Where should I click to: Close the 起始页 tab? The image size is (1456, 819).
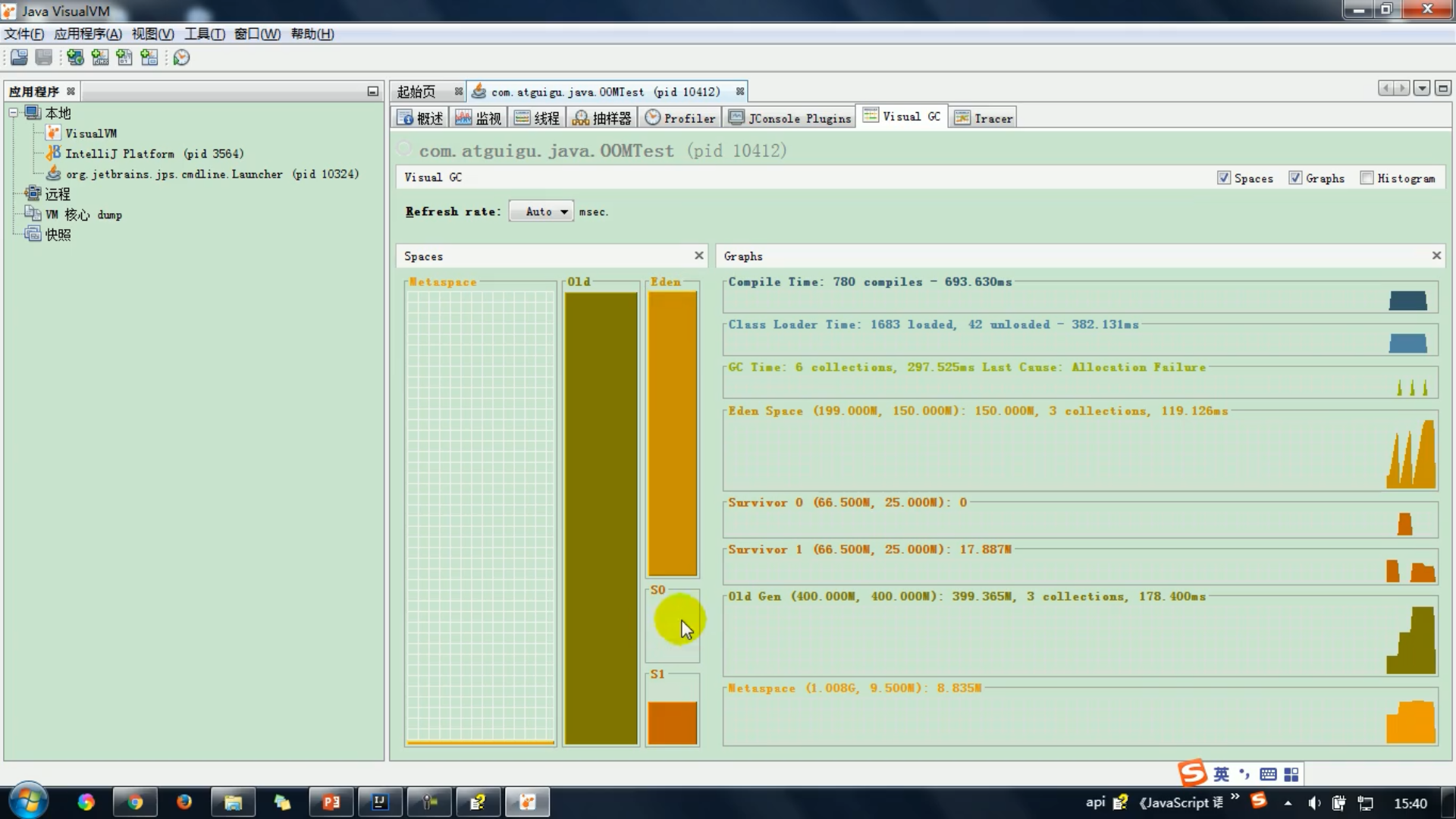point(459,92)
